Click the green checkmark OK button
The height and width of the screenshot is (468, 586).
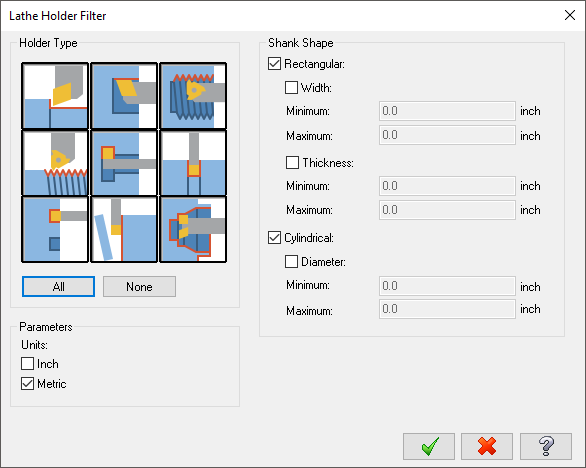429,446
